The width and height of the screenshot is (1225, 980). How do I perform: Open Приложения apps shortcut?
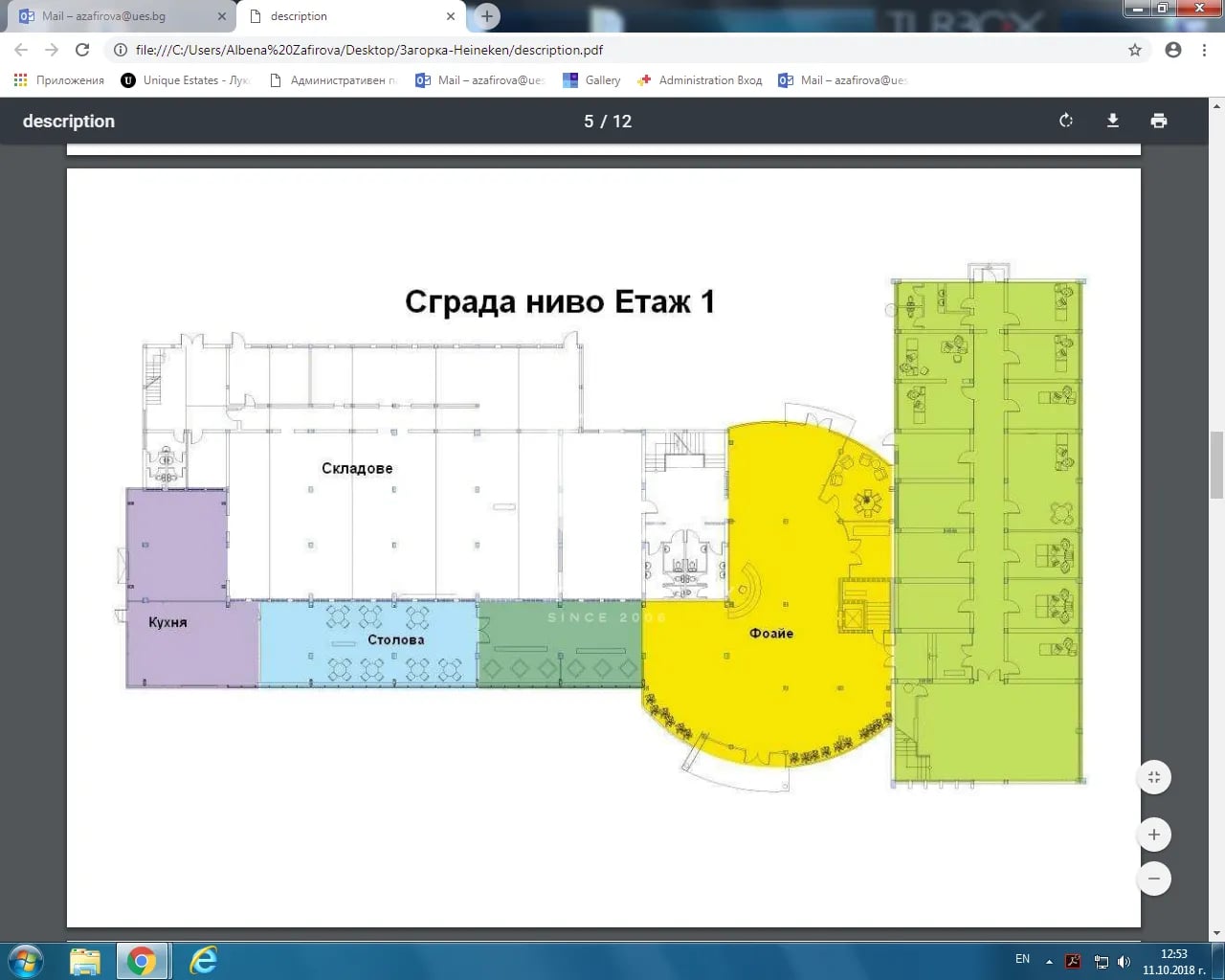click(x=59, y=80)
